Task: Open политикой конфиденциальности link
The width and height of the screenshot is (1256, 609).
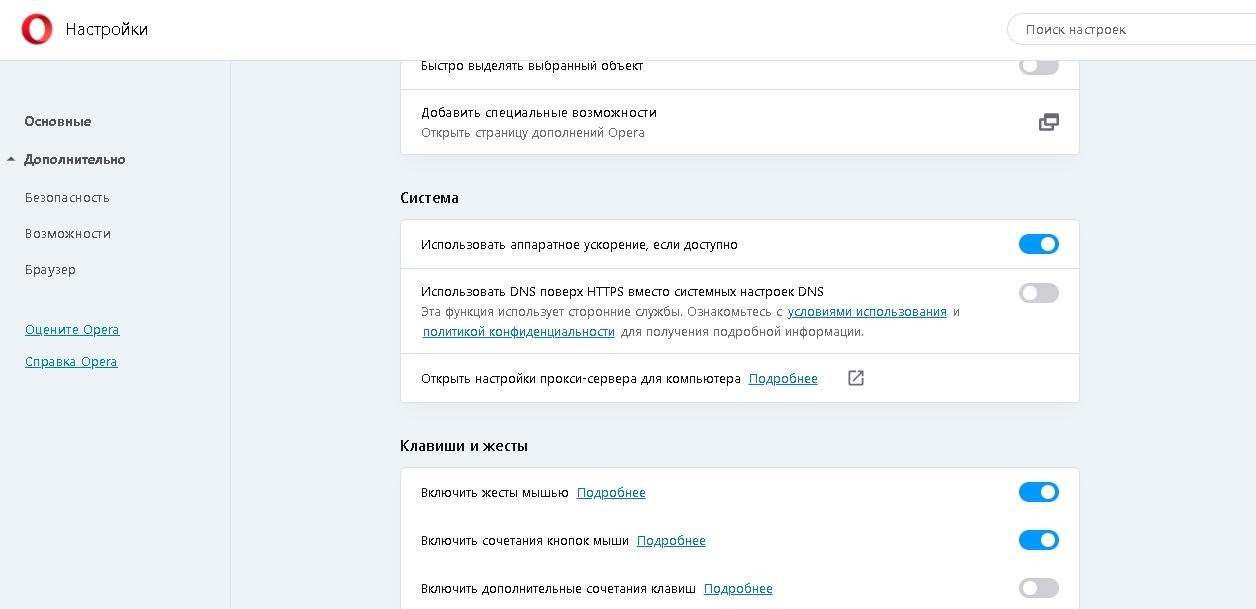Action: click(518, 332)
